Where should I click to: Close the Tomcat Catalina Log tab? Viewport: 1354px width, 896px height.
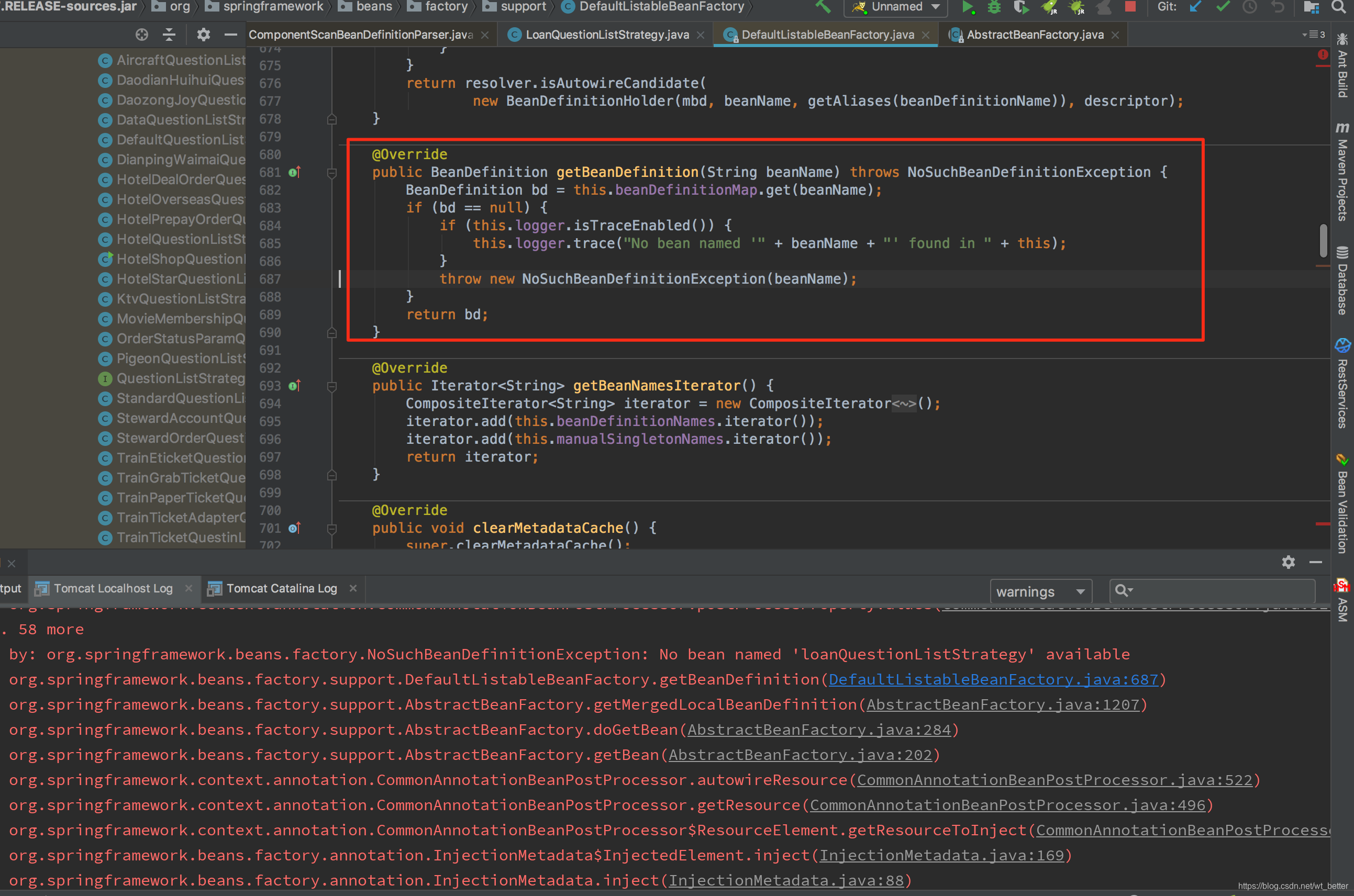(353, 589)
